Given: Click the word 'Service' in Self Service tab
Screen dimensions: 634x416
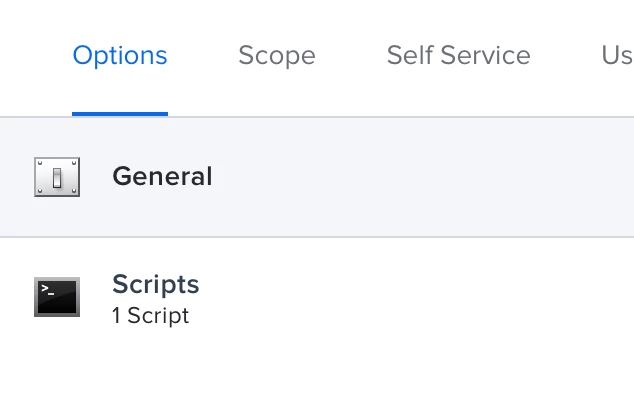Looking at the screenshot, I should pos(485,55).
